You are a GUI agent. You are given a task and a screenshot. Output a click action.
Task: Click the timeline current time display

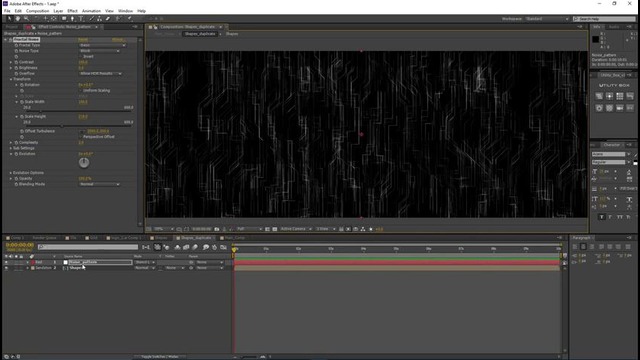pyautogui.click(x=20, y=245)
